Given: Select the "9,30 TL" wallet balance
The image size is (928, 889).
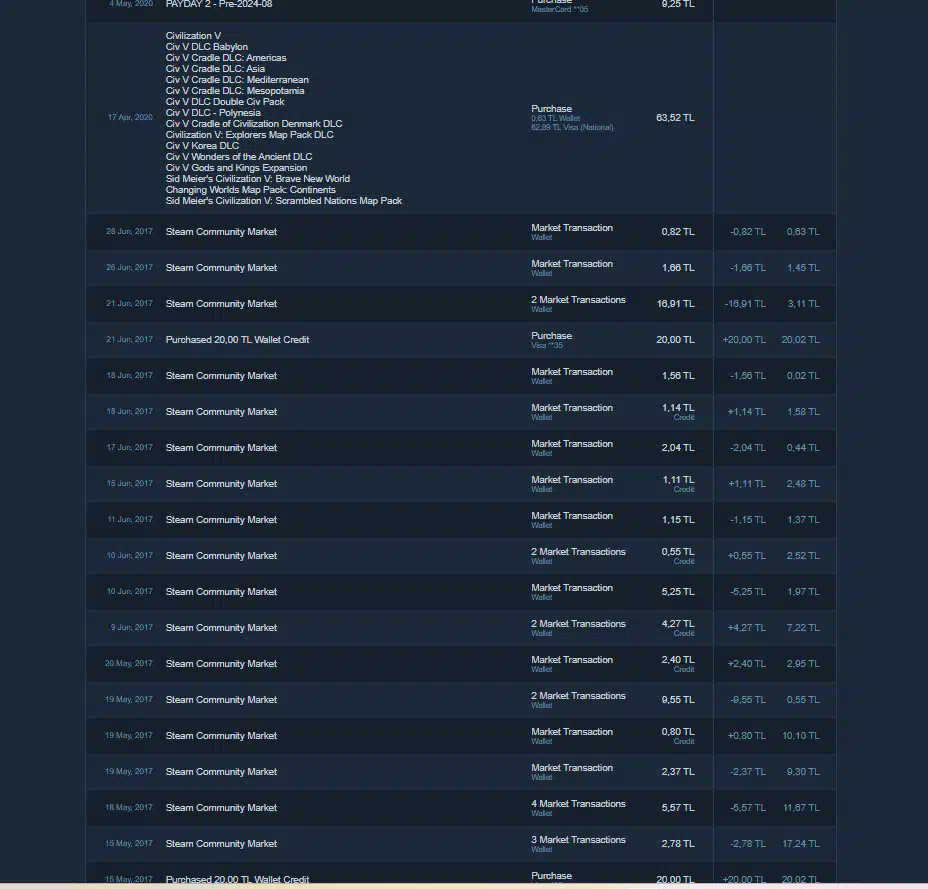Looking at the screenshot, I should point(803,772).
